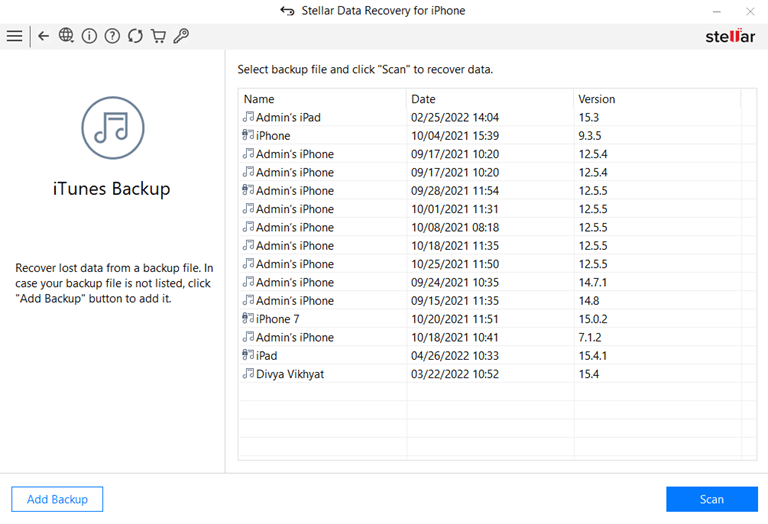Start recovery with the Scan button
The image size is (768, 524).
click(711, 499)
